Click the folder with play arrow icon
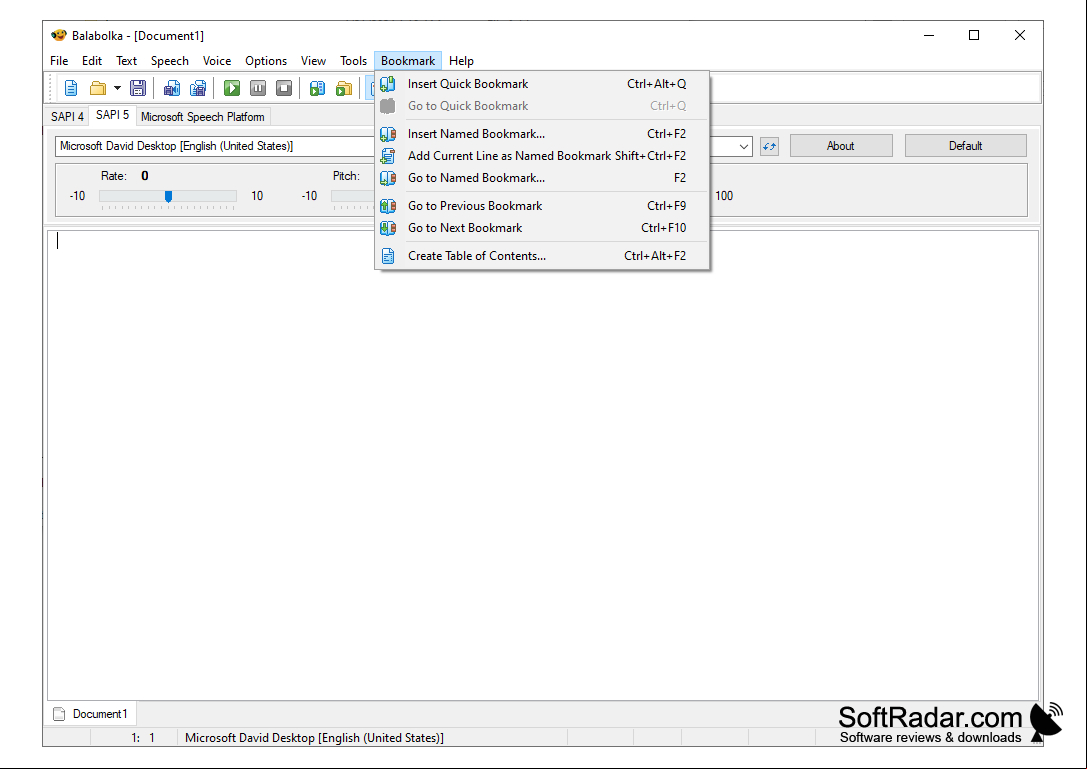Viewport: 1087px width, 769px height. click(x=344, y=88)
